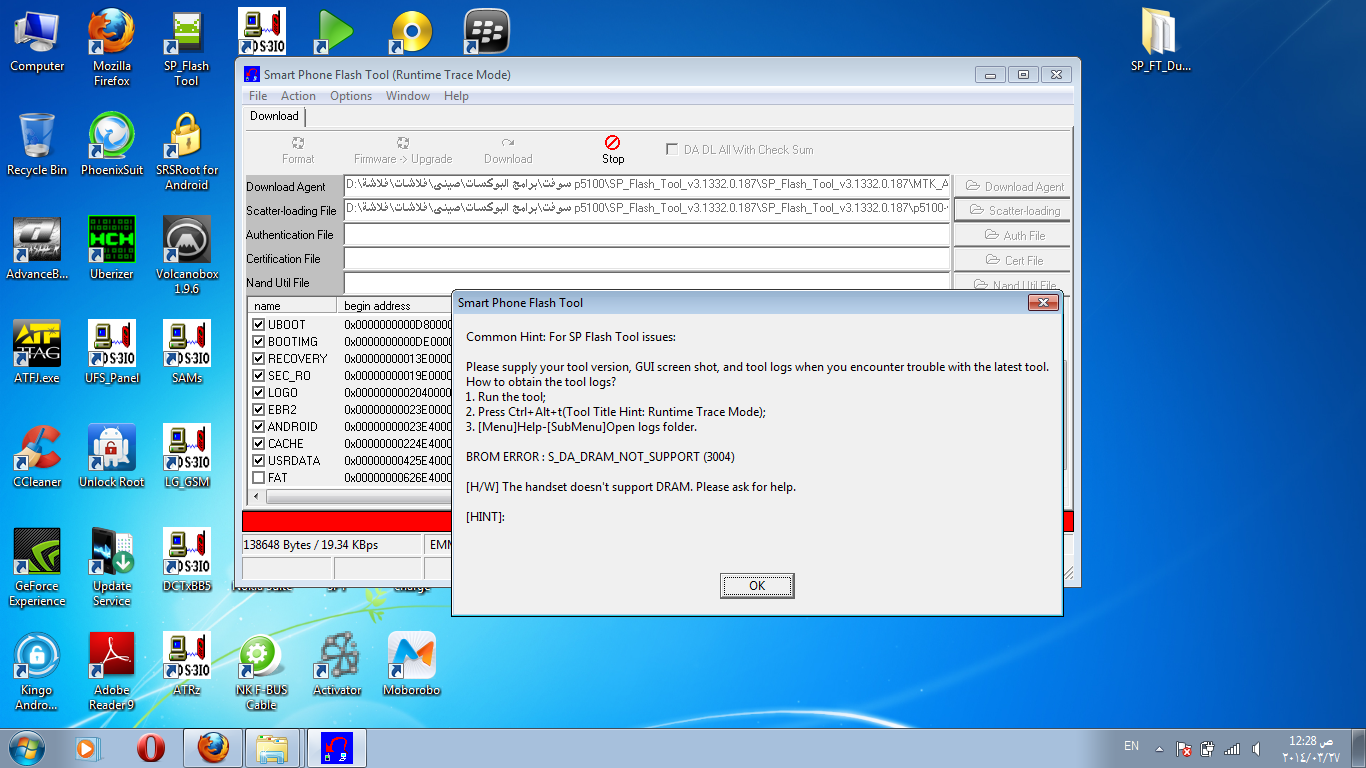
Task: Open the Help menu
Action: (456, 96)
